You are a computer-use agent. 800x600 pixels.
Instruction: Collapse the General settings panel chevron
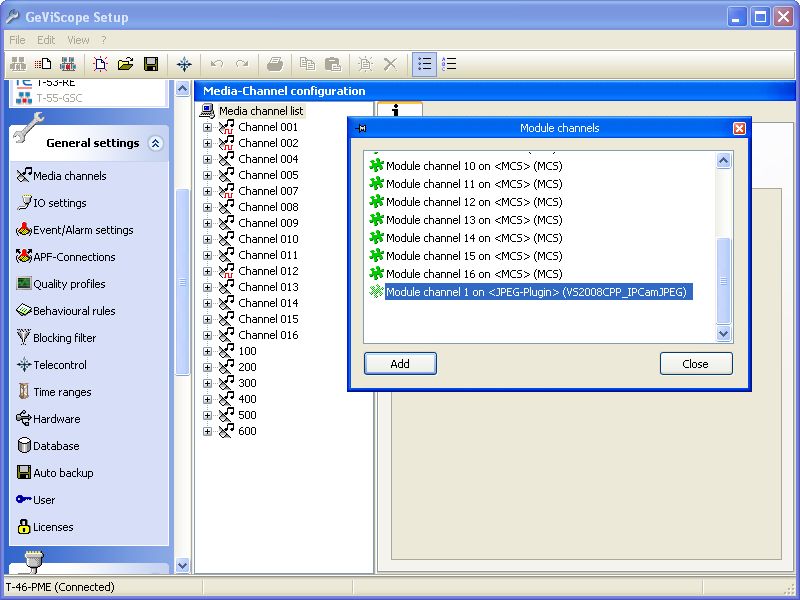155,143
